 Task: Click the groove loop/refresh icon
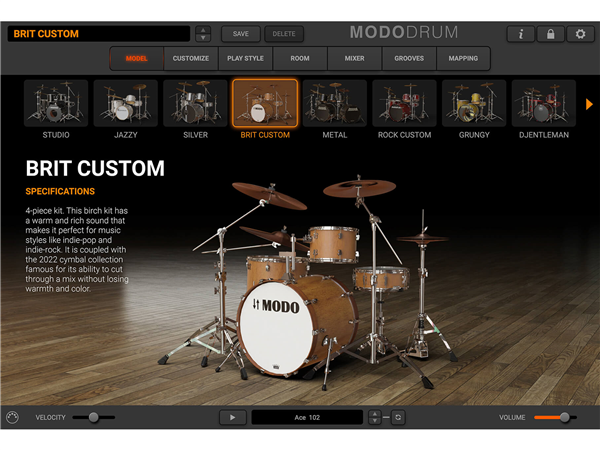tap(398, 417)
